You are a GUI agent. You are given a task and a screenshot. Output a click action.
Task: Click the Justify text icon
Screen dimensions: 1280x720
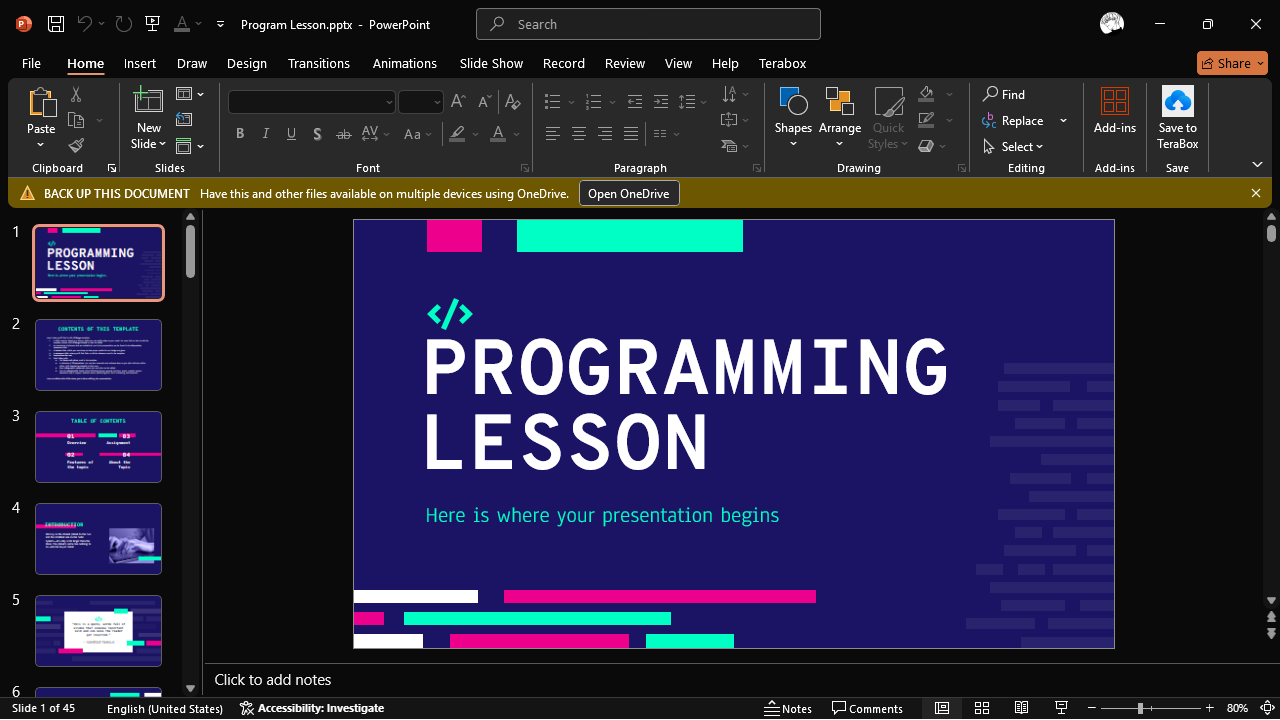[630, 133]
